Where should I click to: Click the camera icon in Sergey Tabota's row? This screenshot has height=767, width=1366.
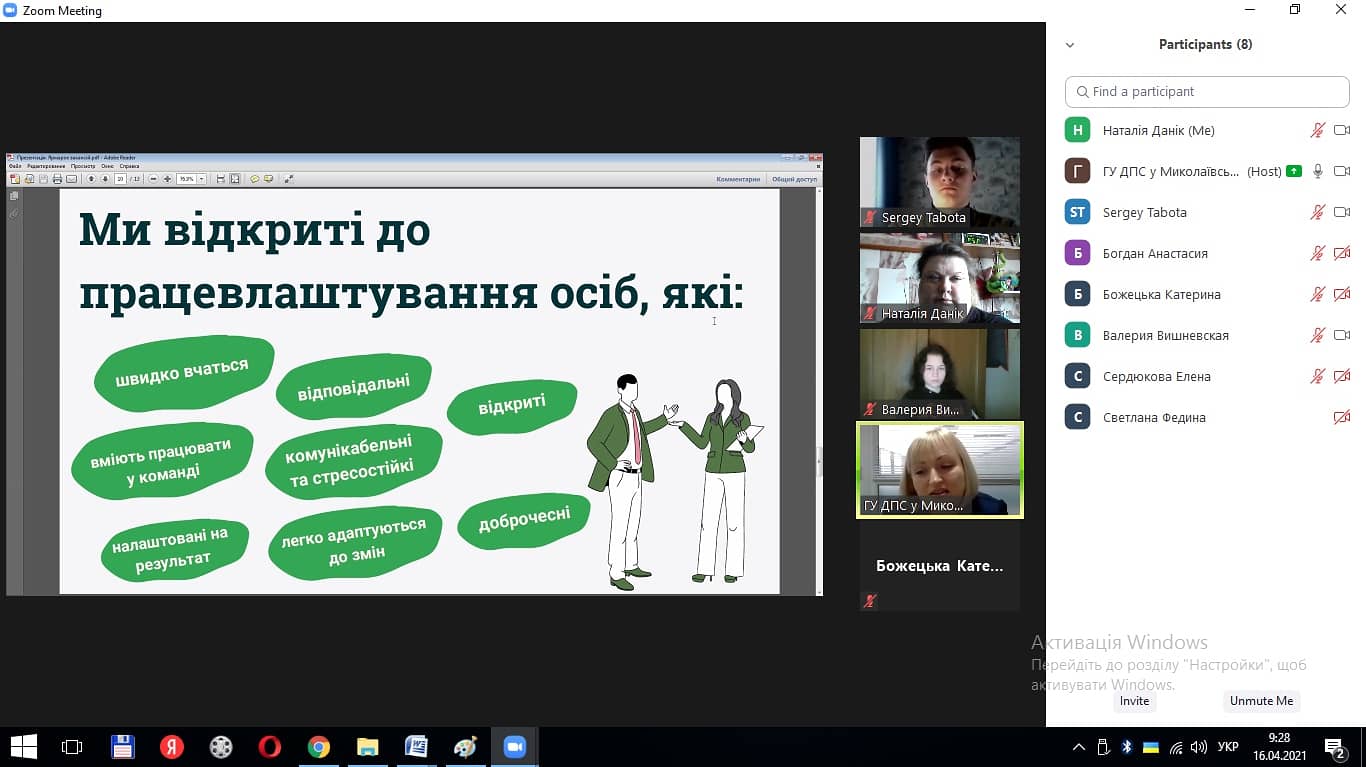[x=1342, y=212]
